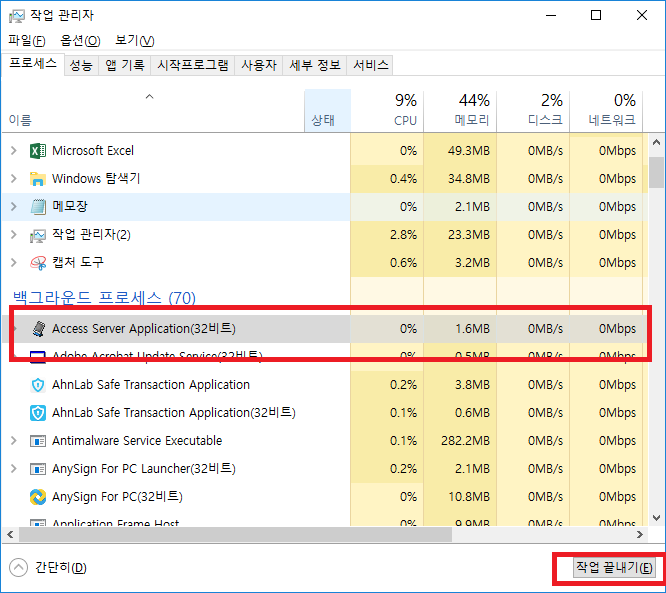The height and width of the screenshot is (593, 666).
Task: Select the Microsoft Excel row
Action: (x=325, y=151)
